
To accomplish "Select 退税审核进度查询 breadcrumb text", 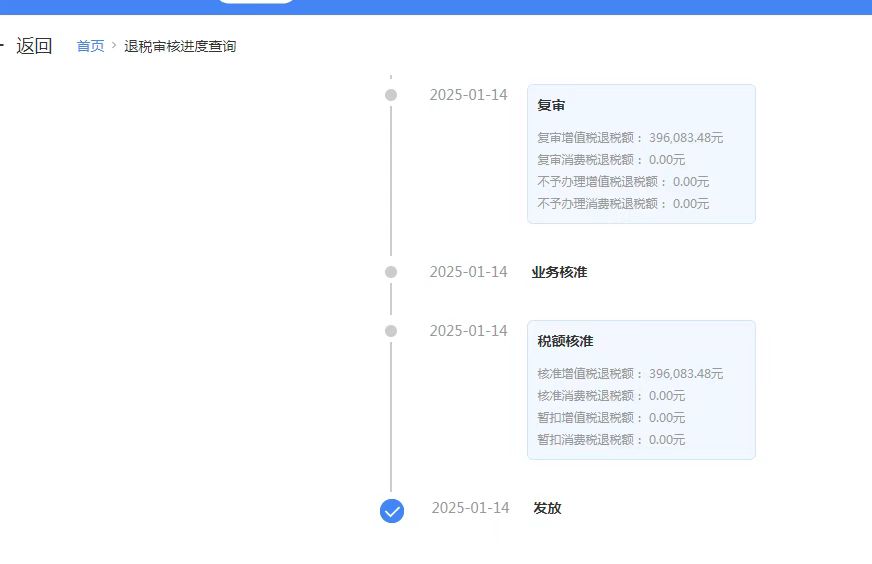I will 180,46.
